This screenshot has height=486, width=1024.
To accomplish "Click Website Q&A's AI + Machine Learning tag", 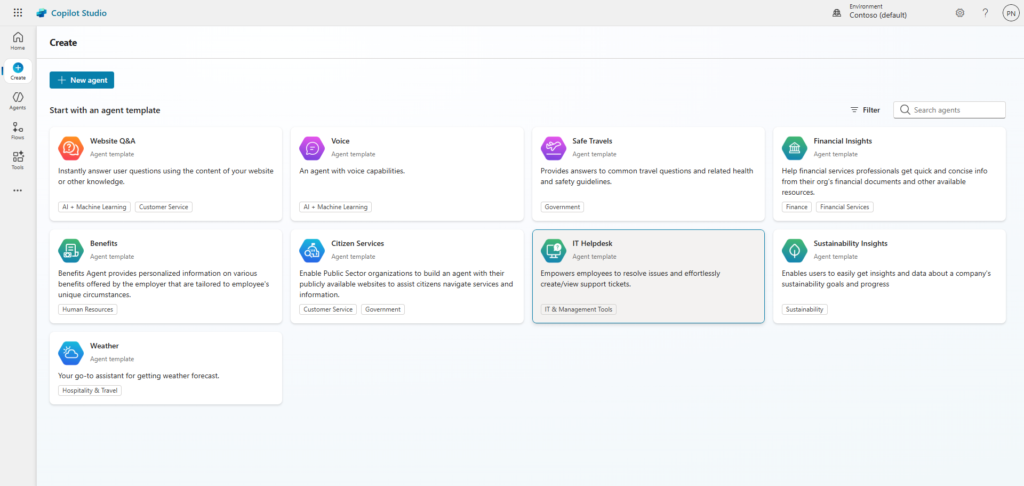I will pyautogui.click(x=95, y=206).
